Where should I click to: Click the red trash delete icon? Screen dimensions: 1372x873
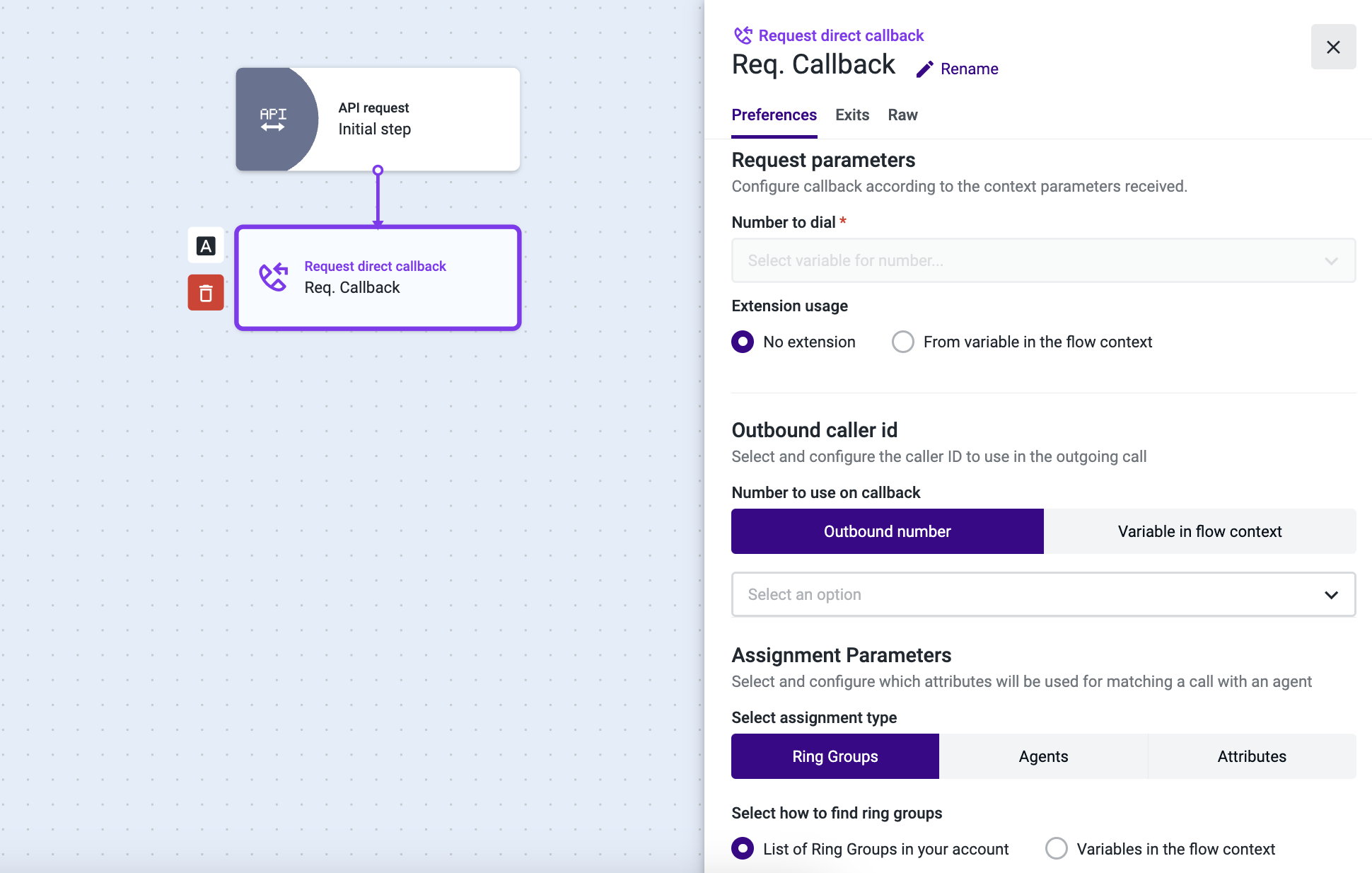pos(206,293)
